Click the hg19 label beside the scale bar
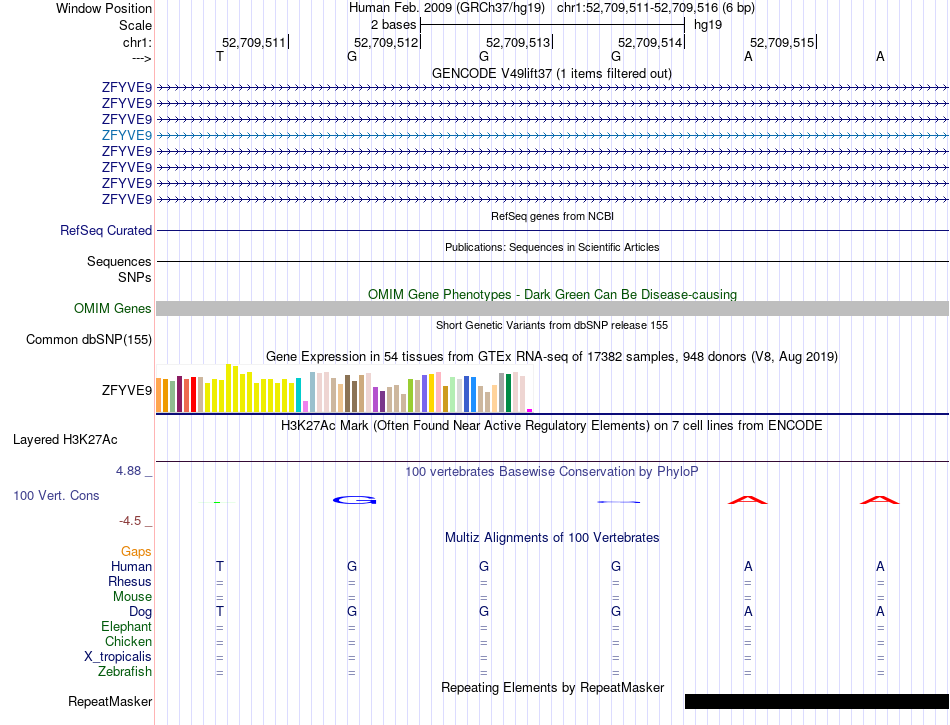This screenshot has height=725, width=950. pos(708,25)
